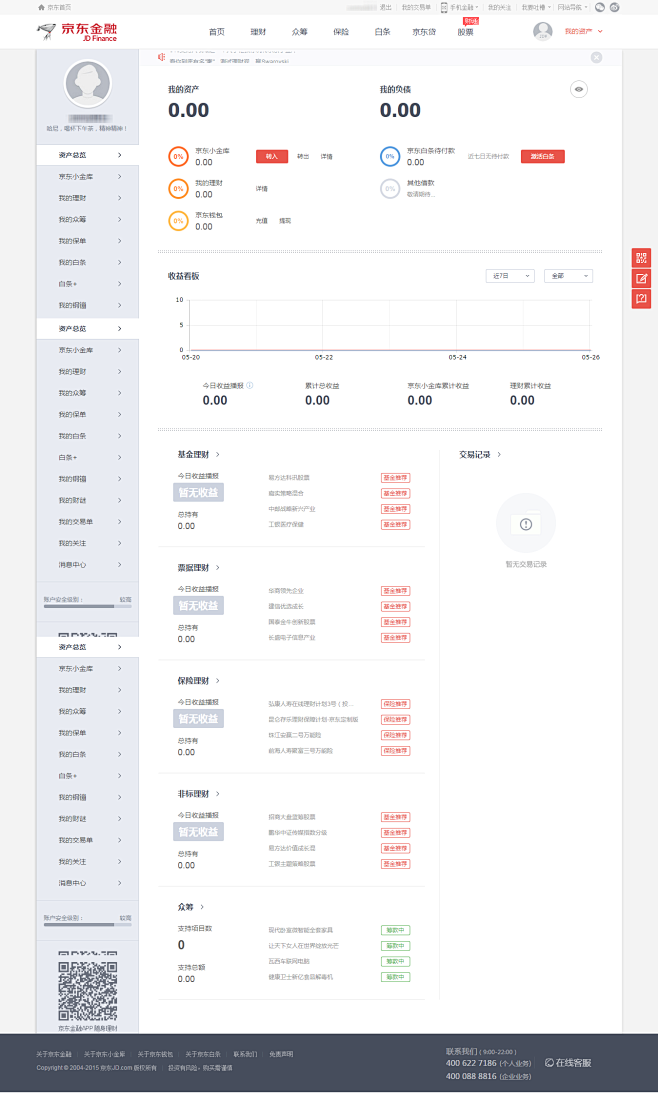The width and height of the screenshot is (658, 1100).
Task: Click the large profile avatar in sidebar
Action: [88, 84]
